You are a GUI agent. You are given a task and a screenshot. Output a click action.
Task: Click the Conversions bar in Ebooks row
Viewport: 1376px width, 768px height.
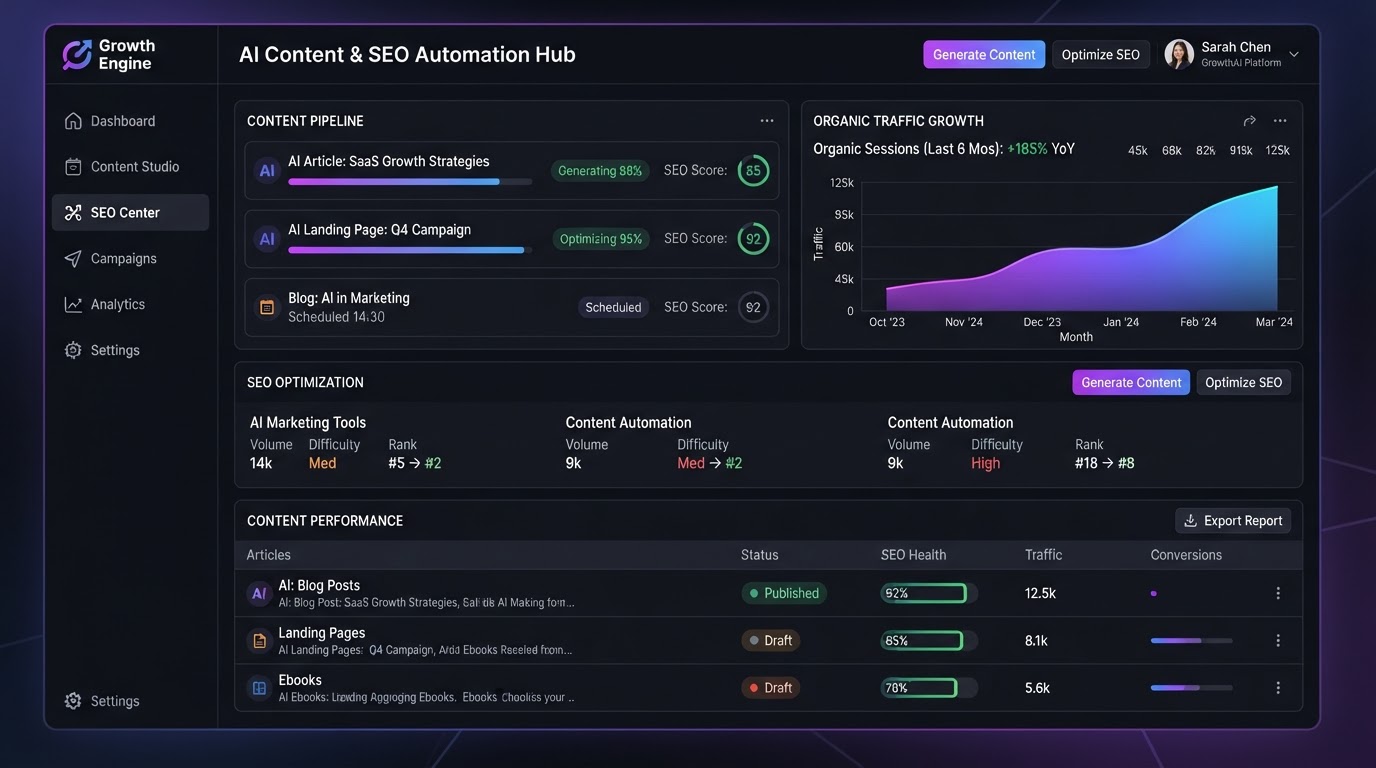click(1192, 688)
